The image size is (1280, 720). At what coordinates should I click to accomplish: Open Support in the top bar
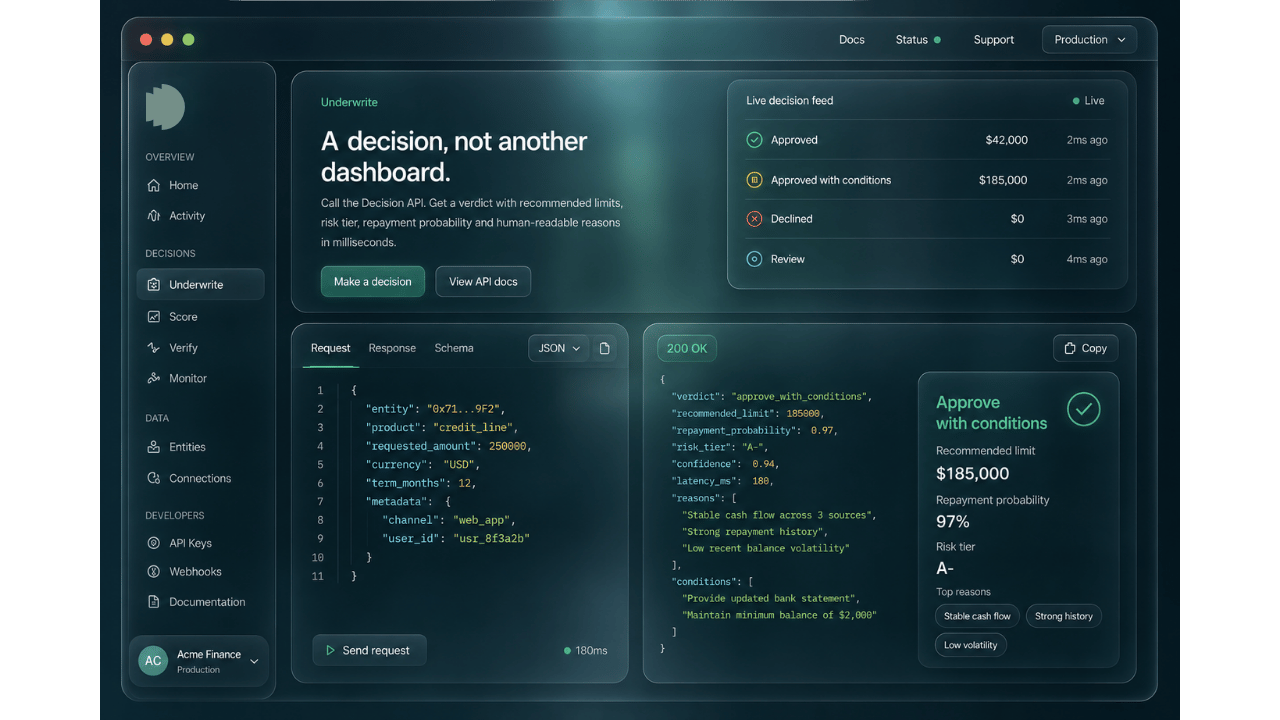(994, 40)
